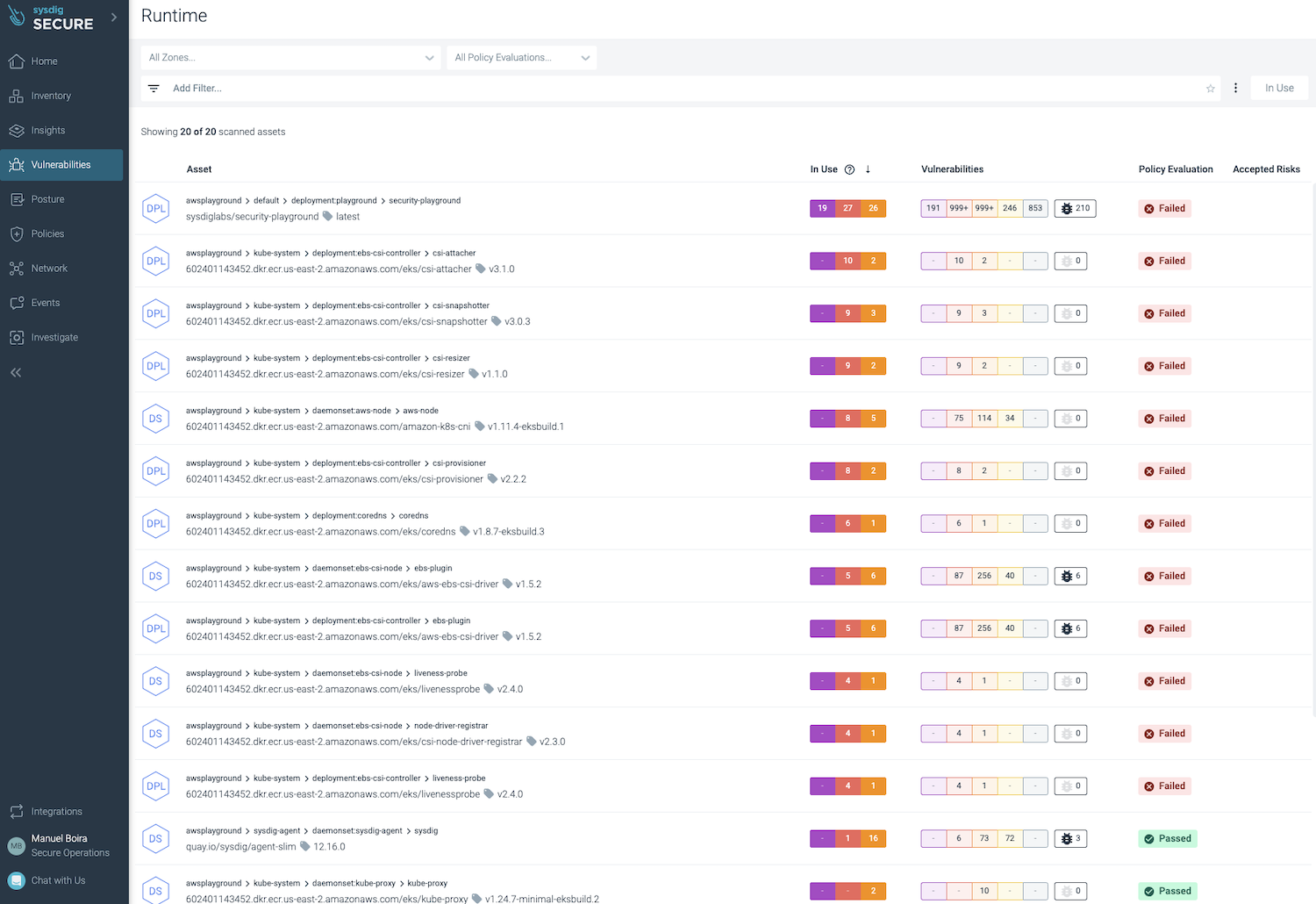Click Passed badge for kube-proxy row
1316x904 pixels.
coord(1167,891)
